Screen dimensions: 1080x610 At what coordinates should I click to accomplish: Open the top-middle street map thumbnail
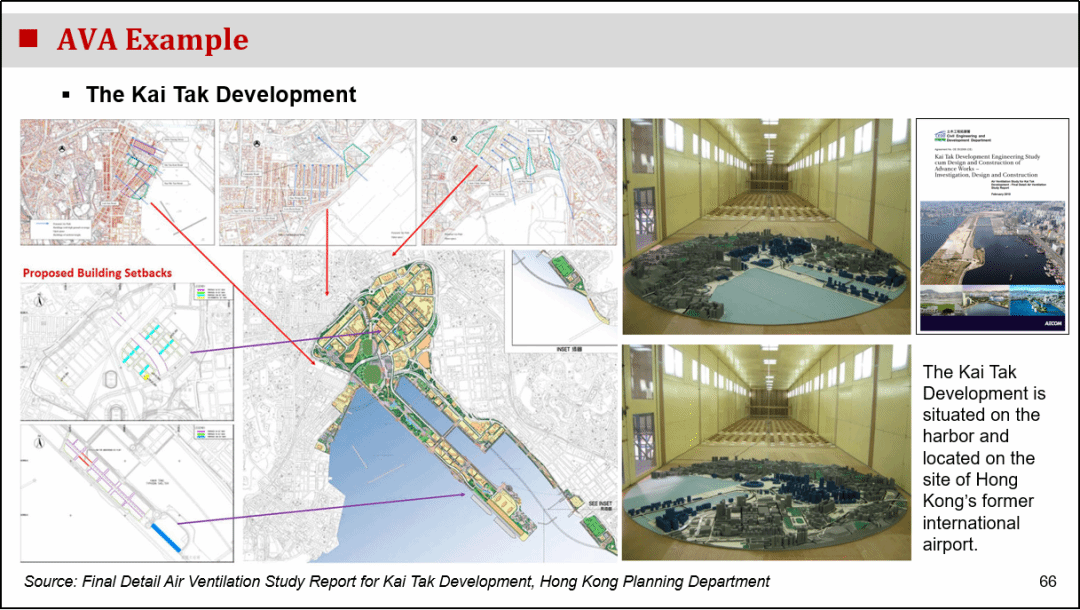317,182
